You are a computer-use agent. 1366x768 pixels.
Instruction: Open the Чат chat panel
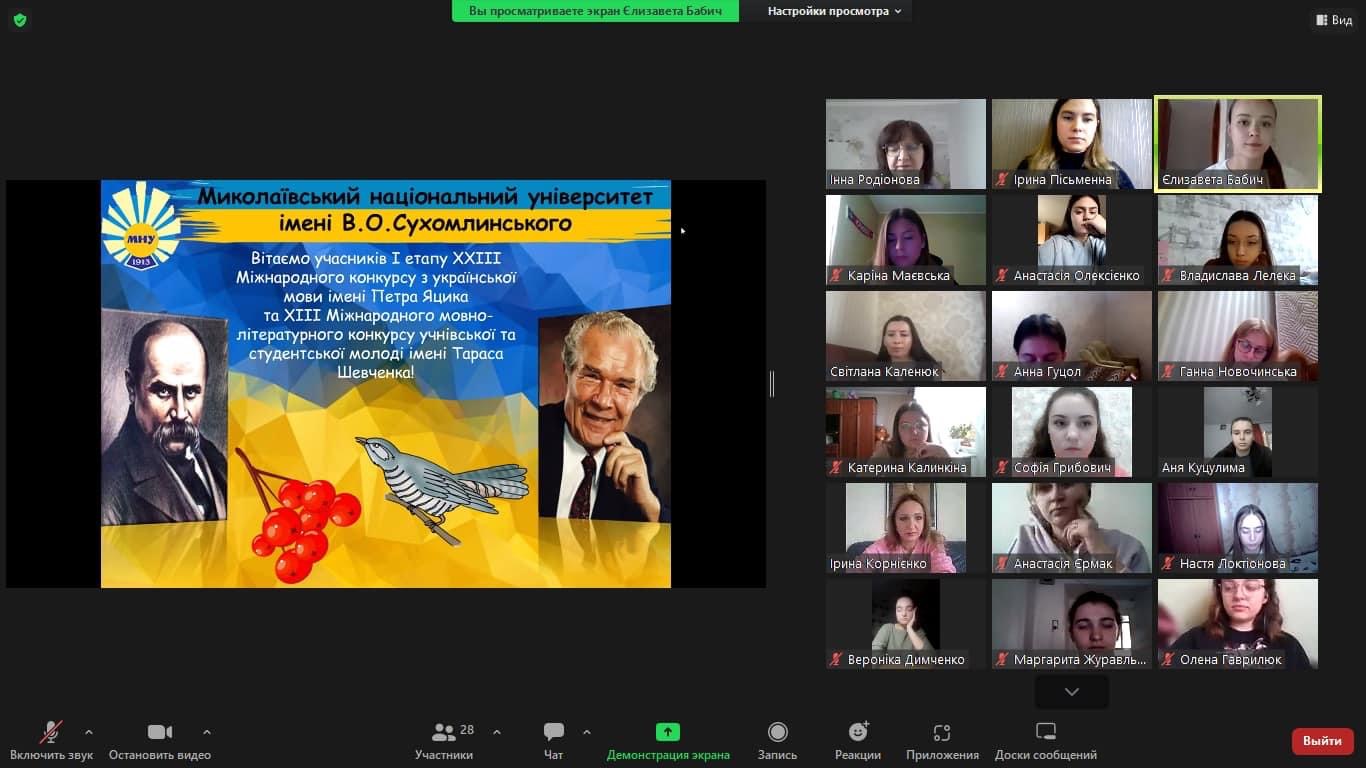click(553, 740)
